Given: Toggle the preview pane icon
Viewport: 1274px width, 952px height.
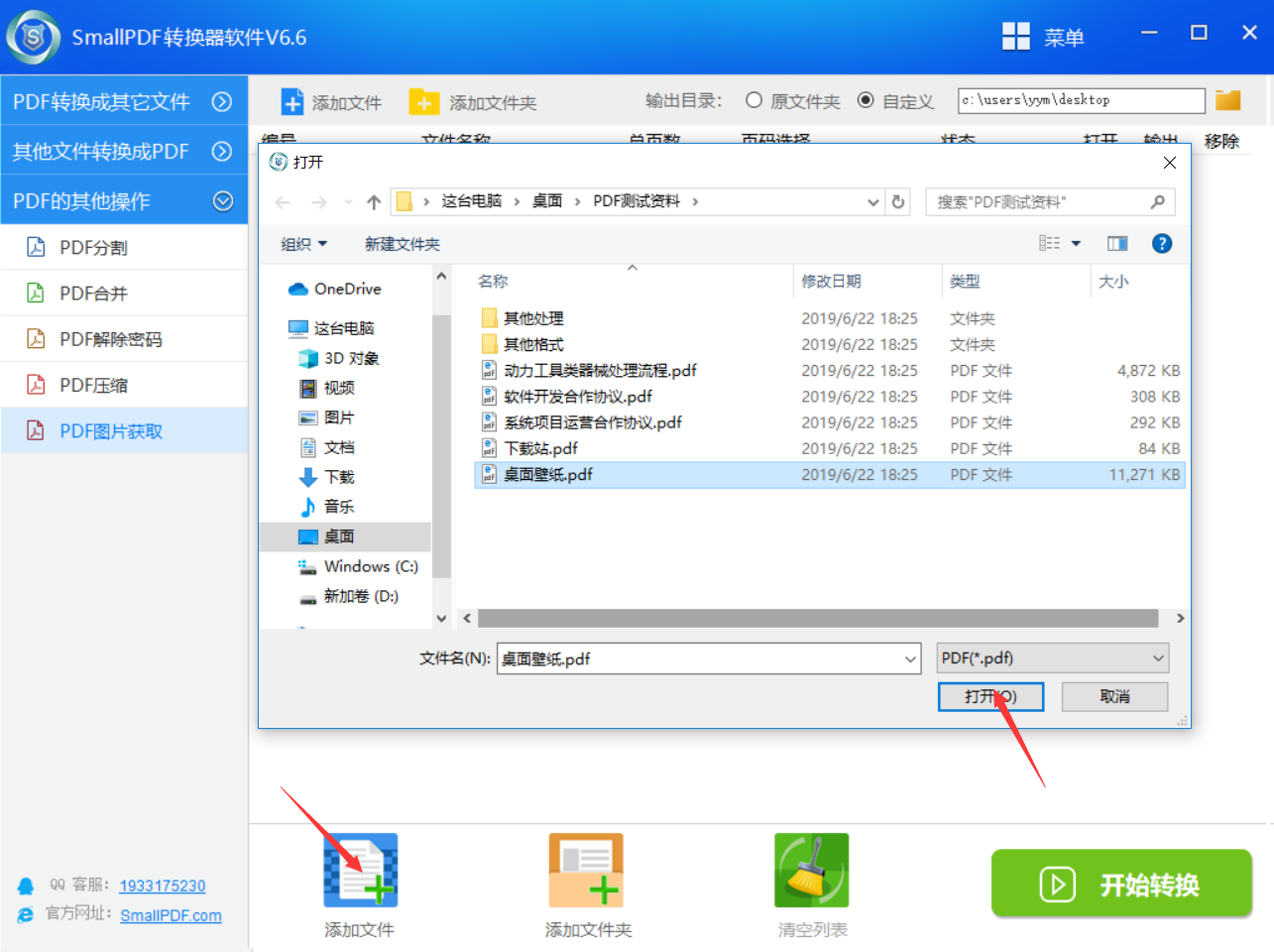Looking at the screenshot, I should [1117, 244].
